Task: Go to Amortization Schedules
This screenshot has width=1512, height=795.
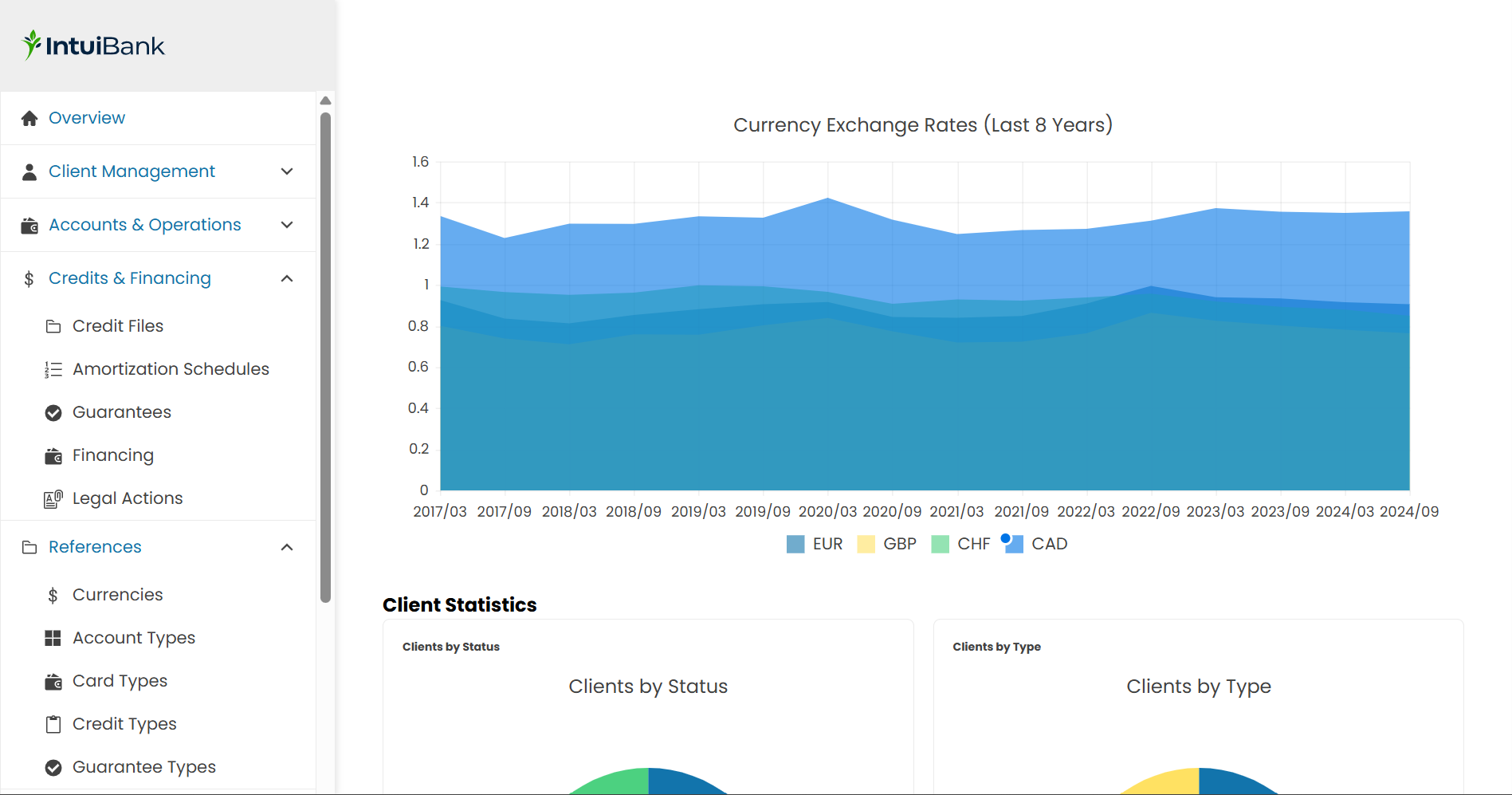Action: click(171, 369)
